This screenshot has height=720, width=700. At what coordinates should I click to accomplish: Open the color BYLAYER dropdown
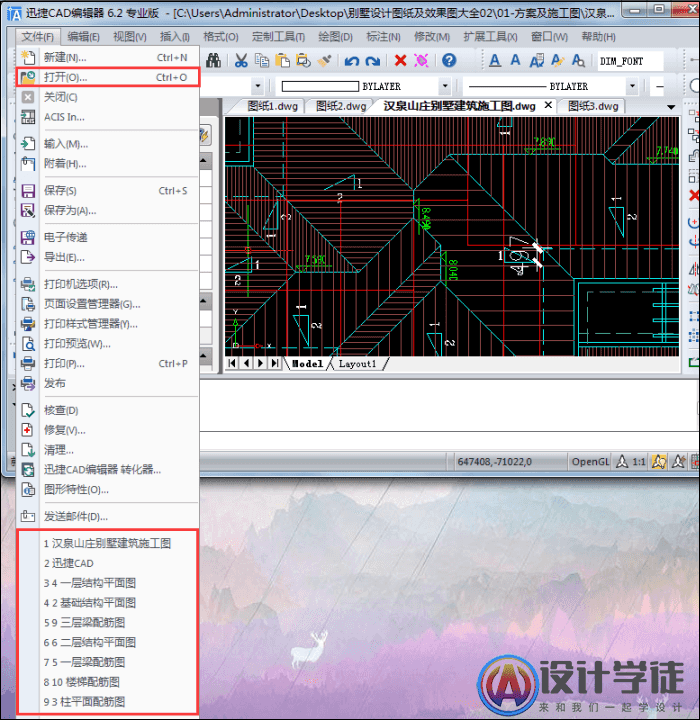(445, 86)
